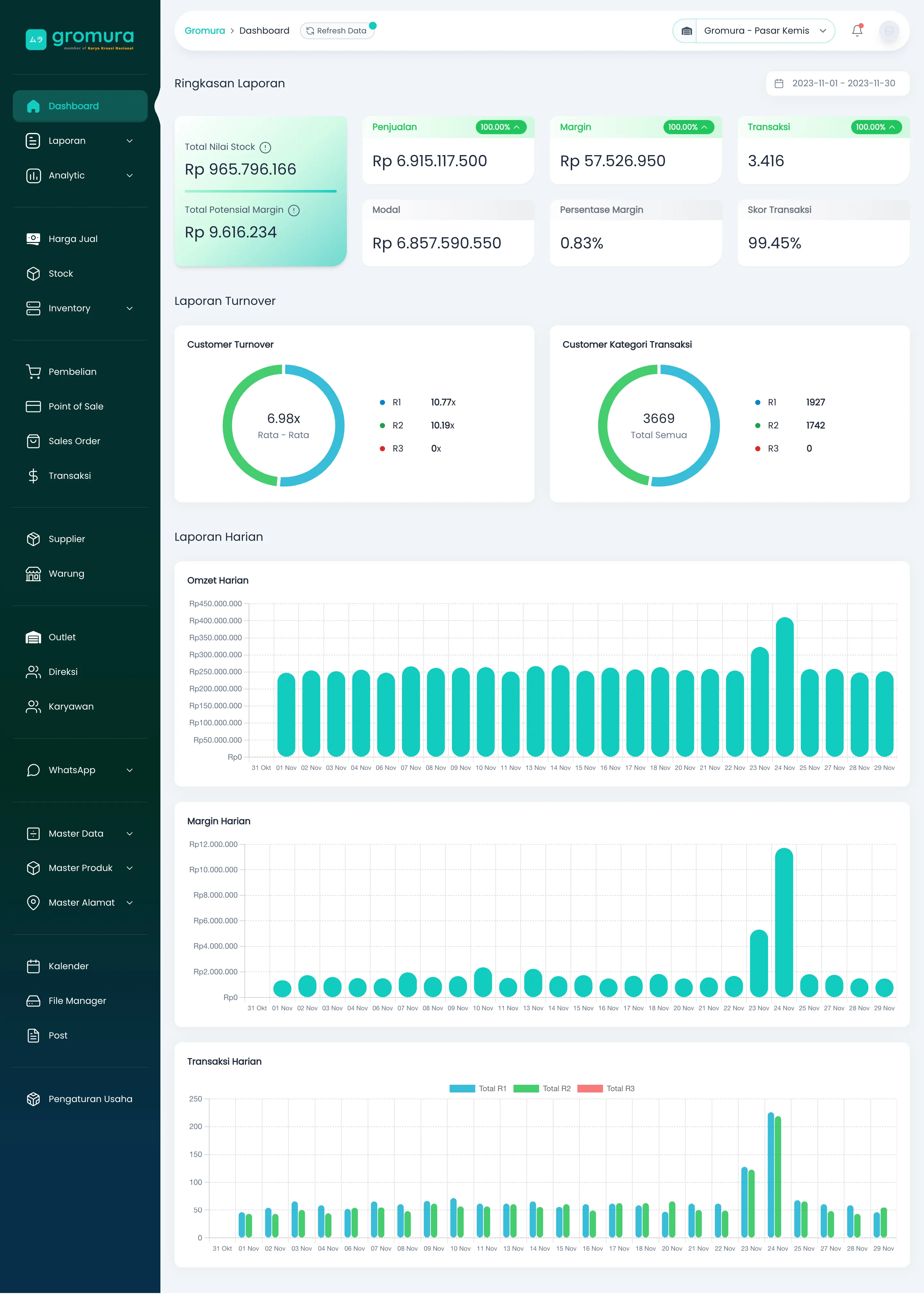Image resolution: width=924 pixels, height=1294 pixels.
Task: Open Gromura - Pasar Kemis outlet dropdown
Action: (754, 31)
